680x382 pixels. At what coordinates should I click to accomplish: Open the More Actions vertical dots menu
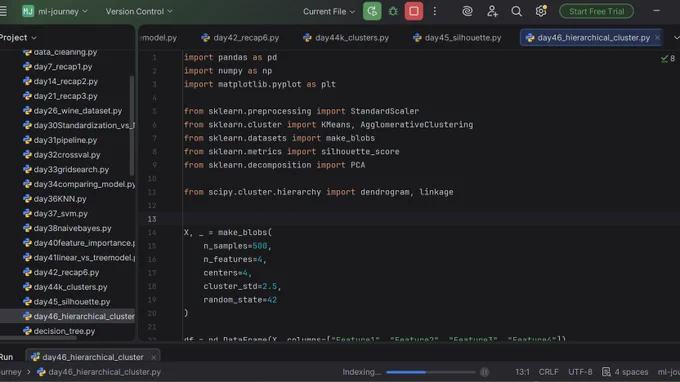click(435, 11)
